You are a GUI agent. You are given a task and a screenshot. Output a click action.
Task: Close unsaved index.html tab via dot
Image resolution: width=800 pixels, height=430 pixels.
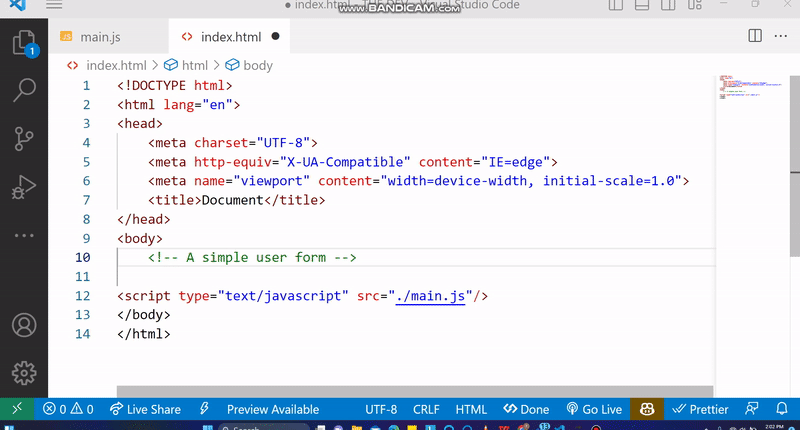276,36
